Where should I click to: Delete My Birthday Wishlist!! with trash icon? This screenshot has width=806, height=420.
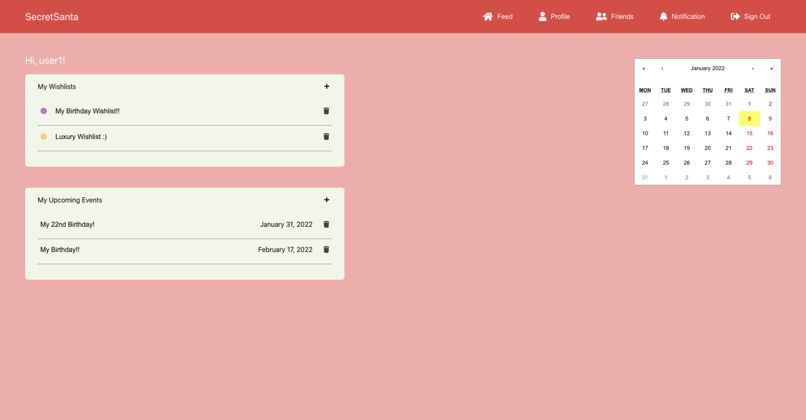(x=326, y=111)
